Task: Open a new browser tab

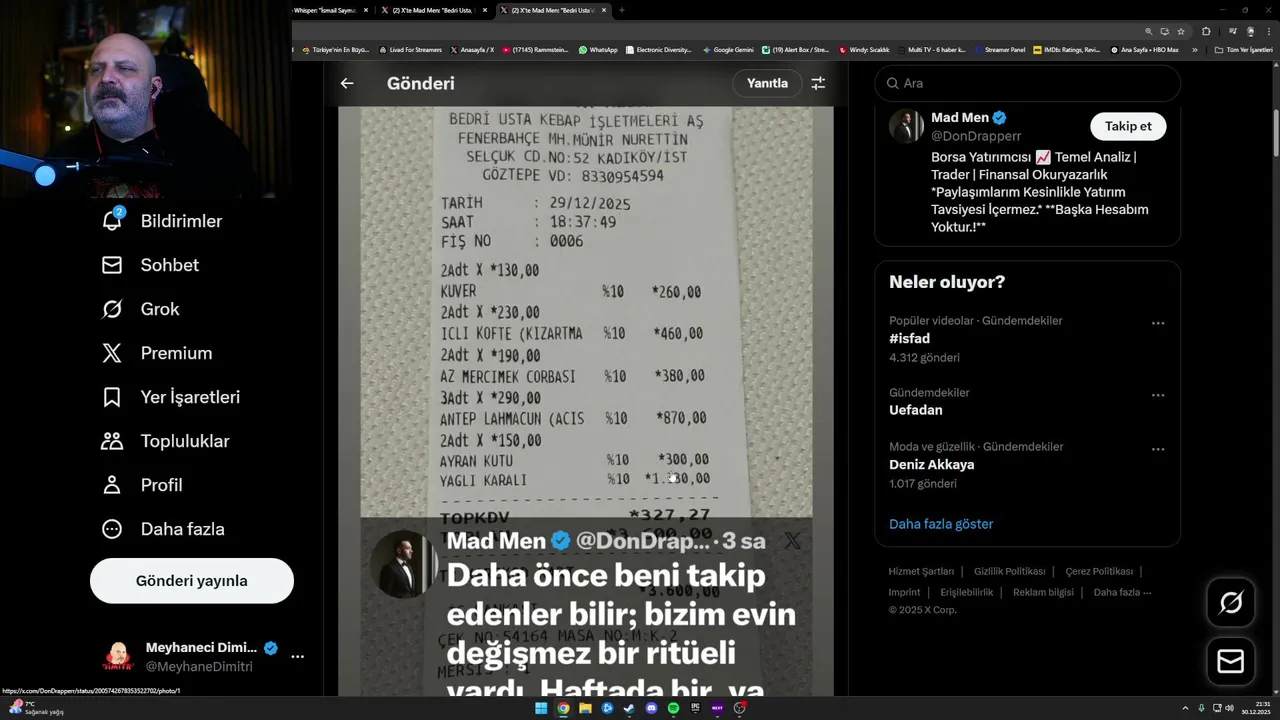Action: 621,10
